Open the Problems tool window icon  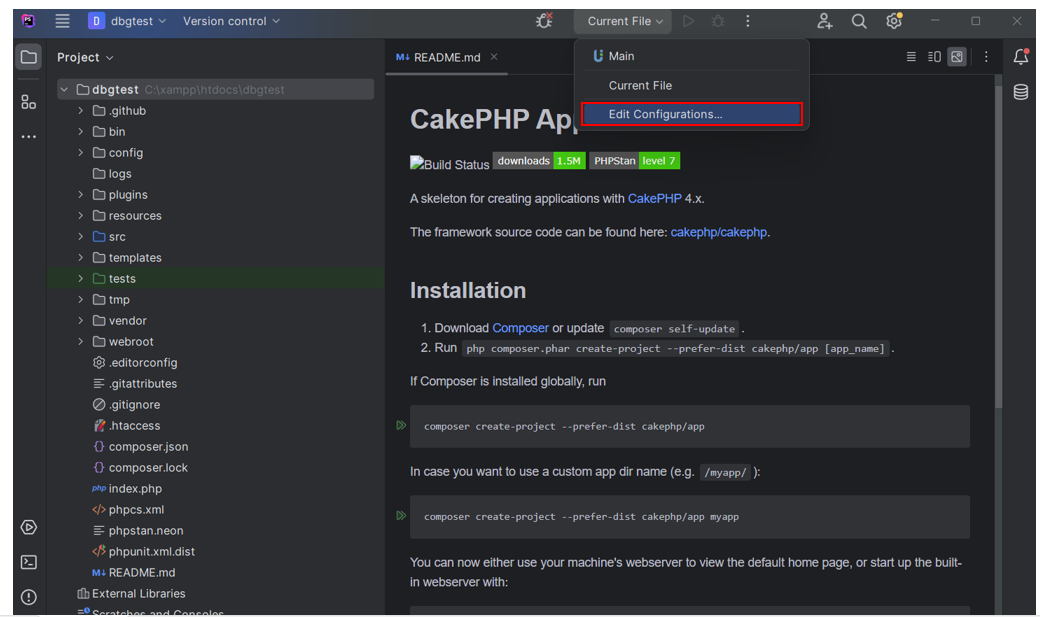(29, 597)
